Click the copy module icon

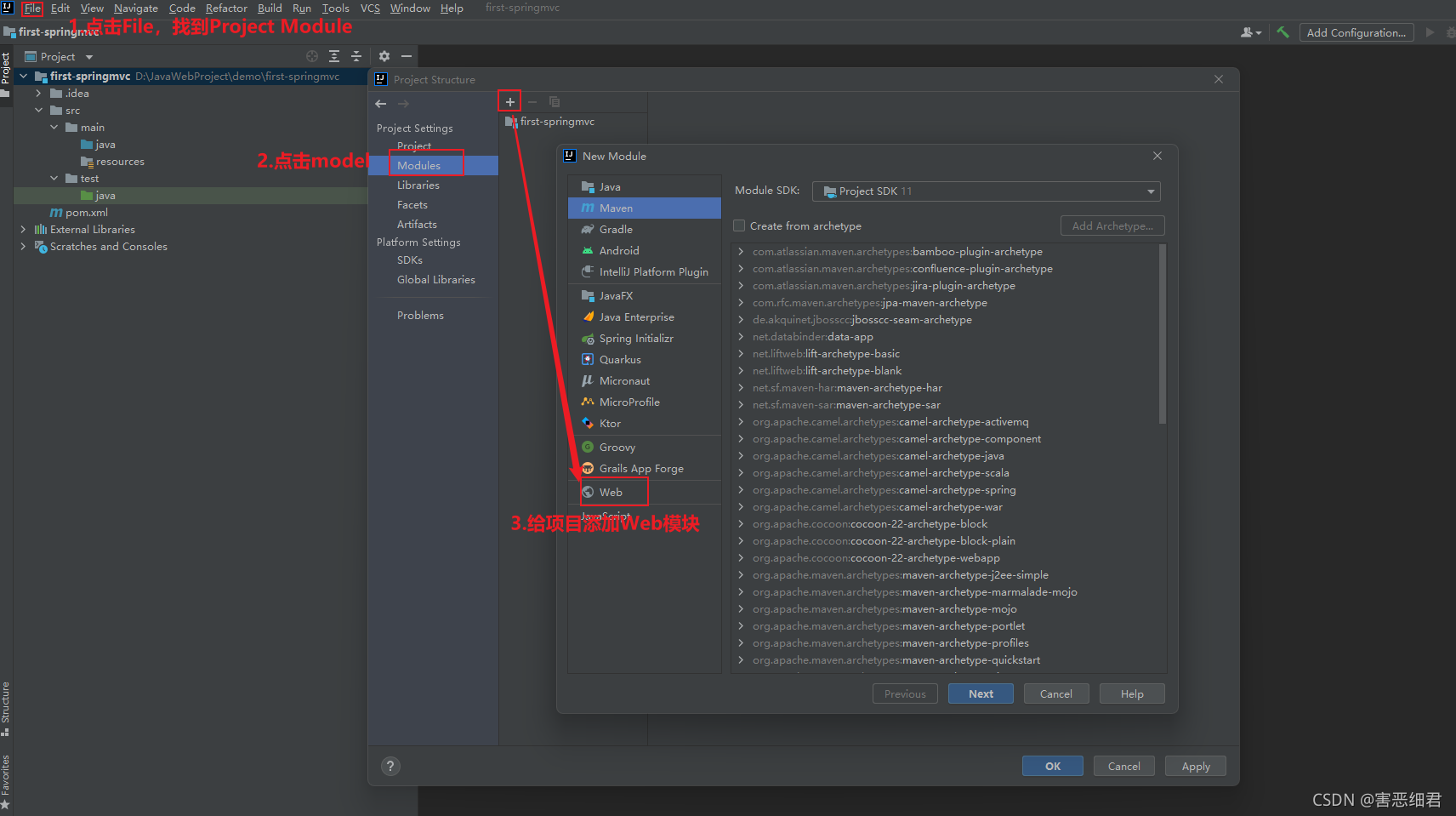(555, 102)
